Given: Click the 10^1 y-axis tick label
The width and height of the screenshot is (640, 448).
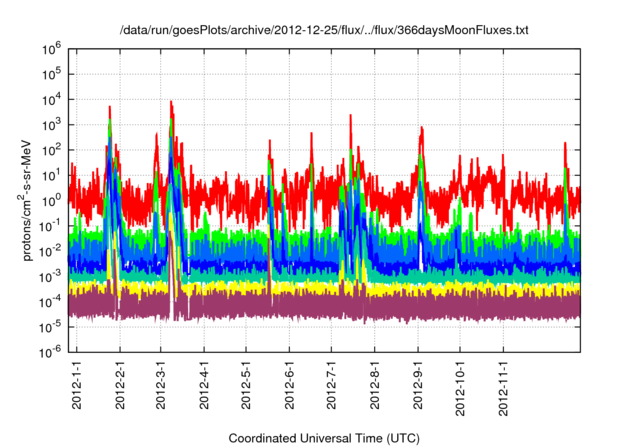Looking at the screenshot, I should click(x=51, y=175).
